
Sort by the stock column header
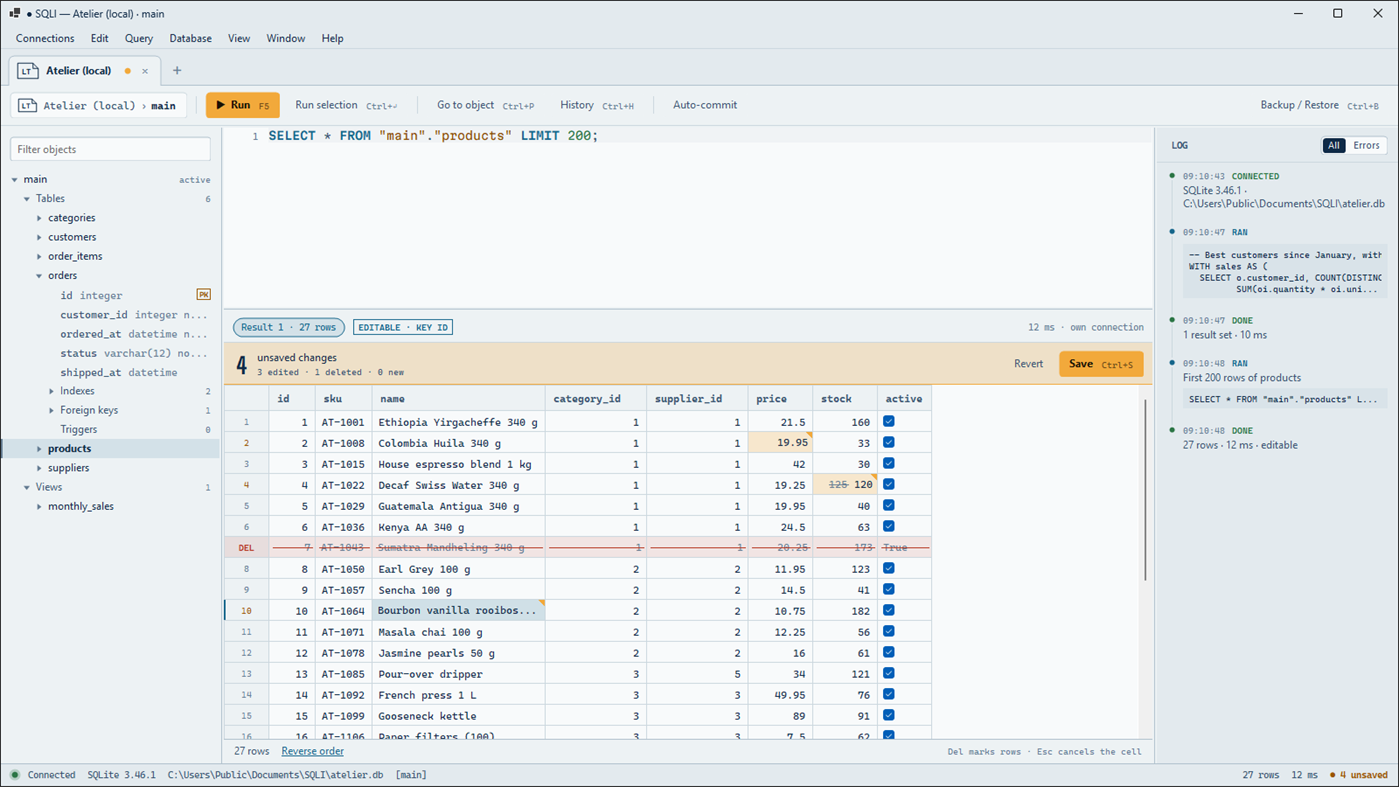[x=845, y=399]
